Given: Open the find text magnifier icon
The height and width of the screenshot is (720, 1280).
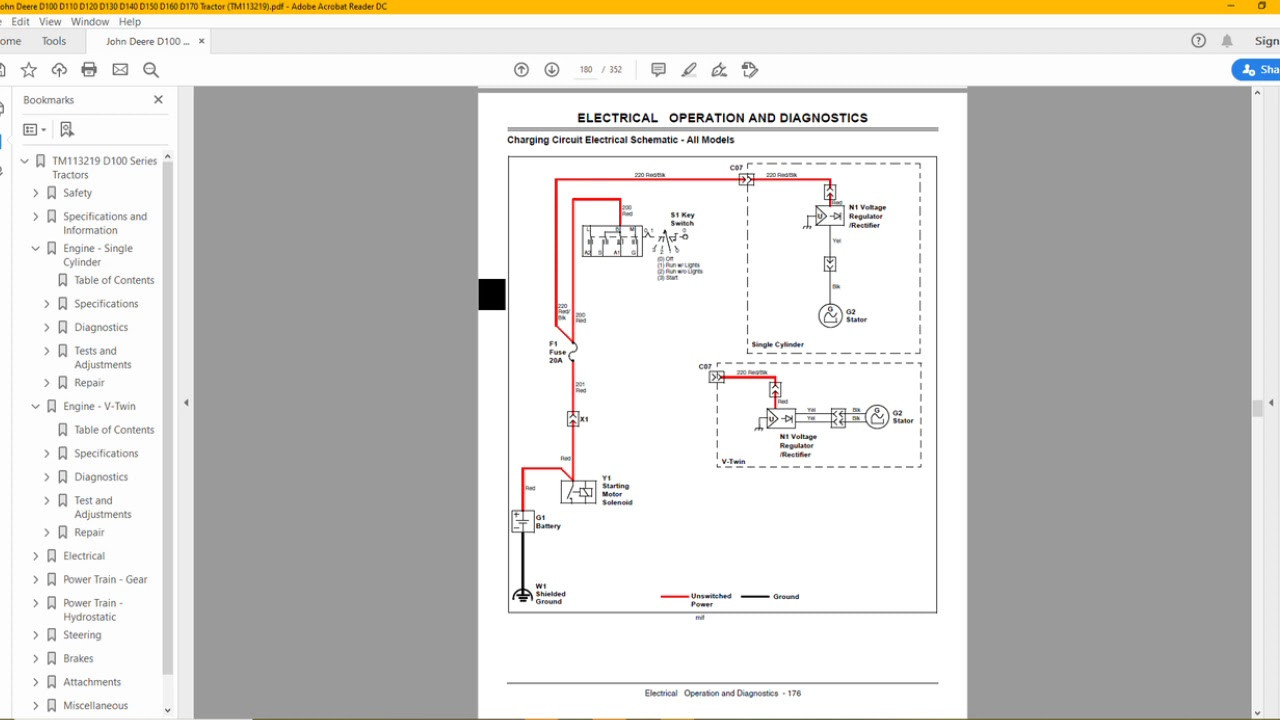Looking at the screenshot, I should coord(151,70).
